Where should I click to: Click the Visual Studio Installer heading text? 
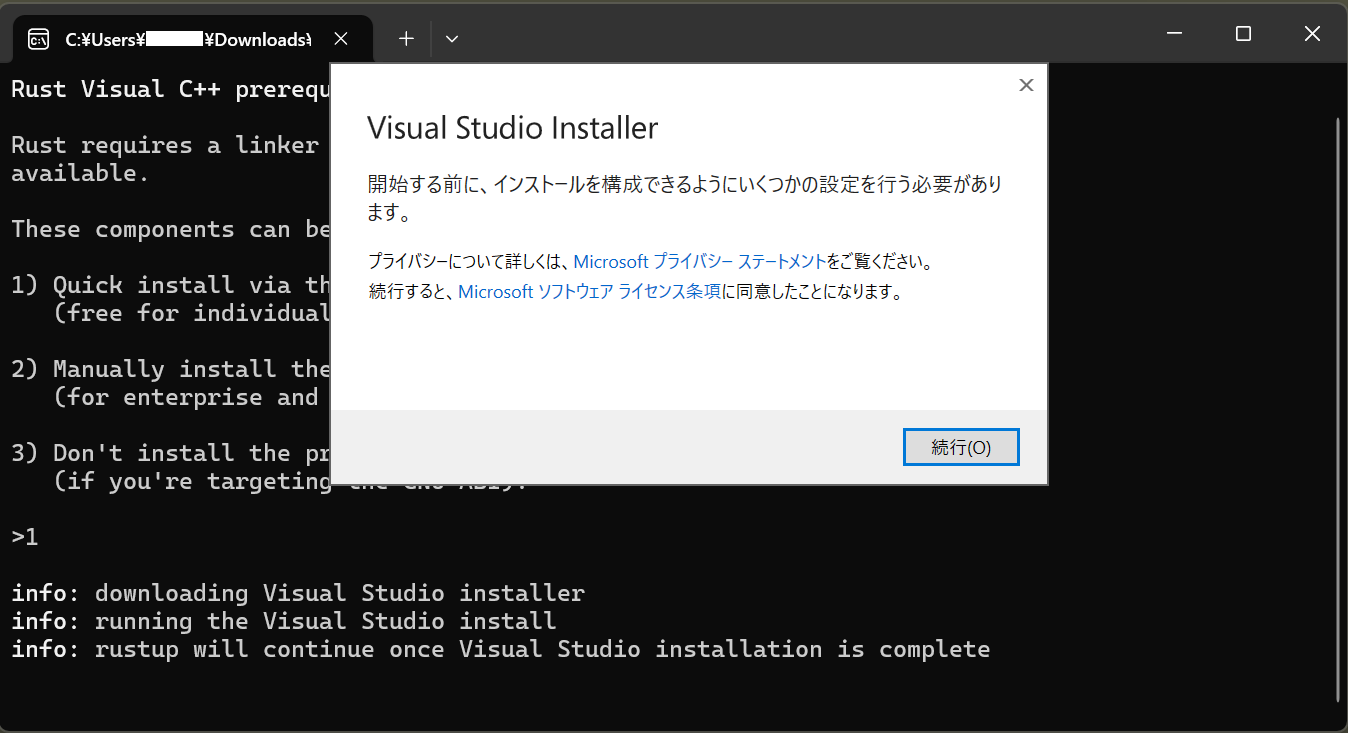513,128
